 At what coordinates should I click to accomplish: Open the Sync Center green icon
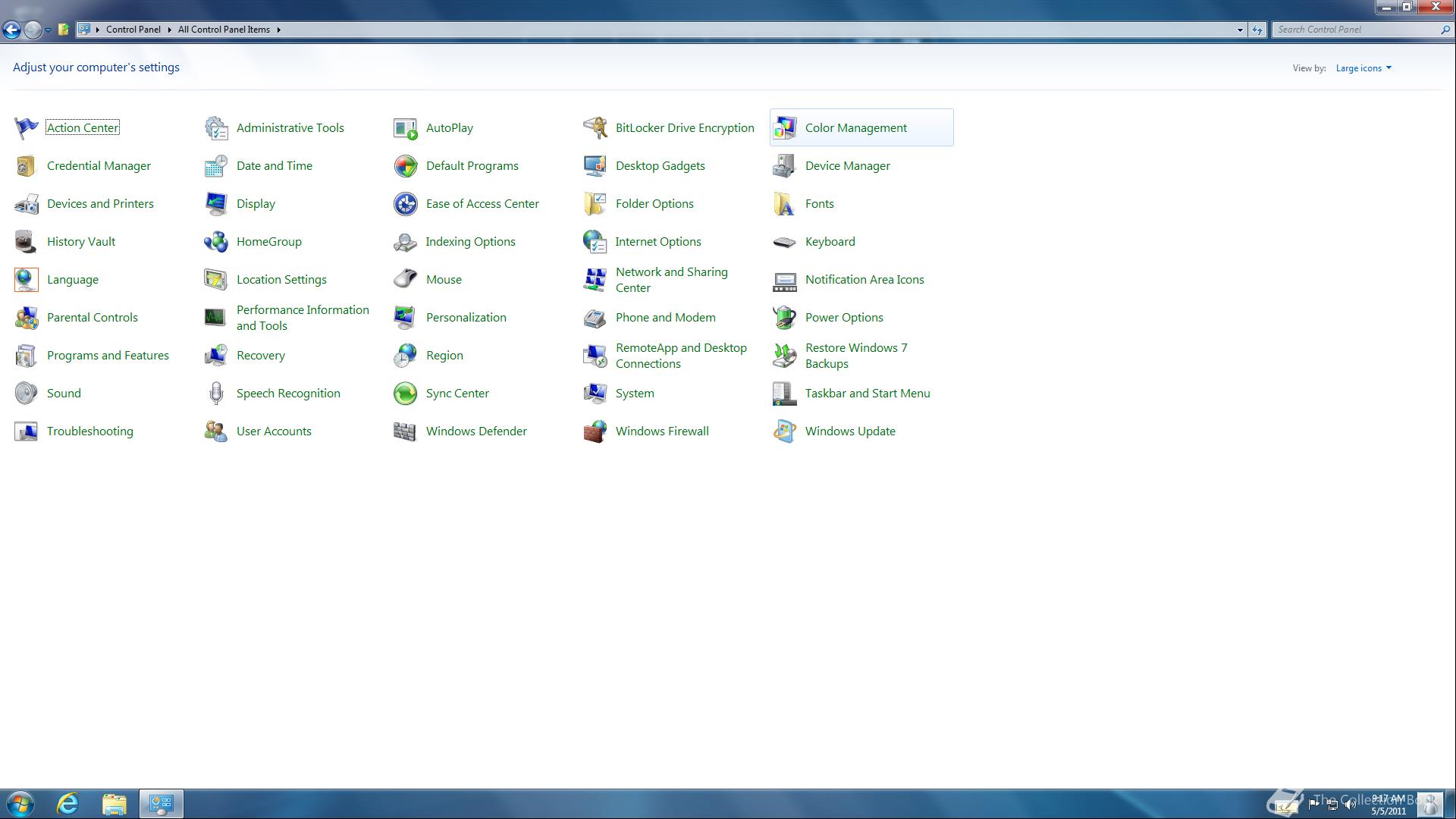(x=405, y=394)
